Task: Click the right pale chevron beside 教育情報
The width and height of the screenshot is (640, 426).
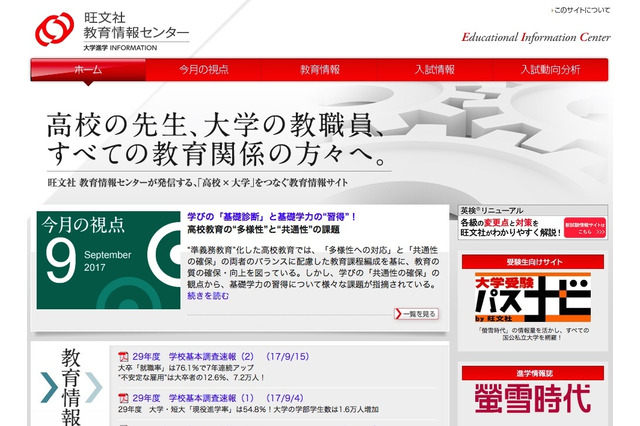Action: 94,387
